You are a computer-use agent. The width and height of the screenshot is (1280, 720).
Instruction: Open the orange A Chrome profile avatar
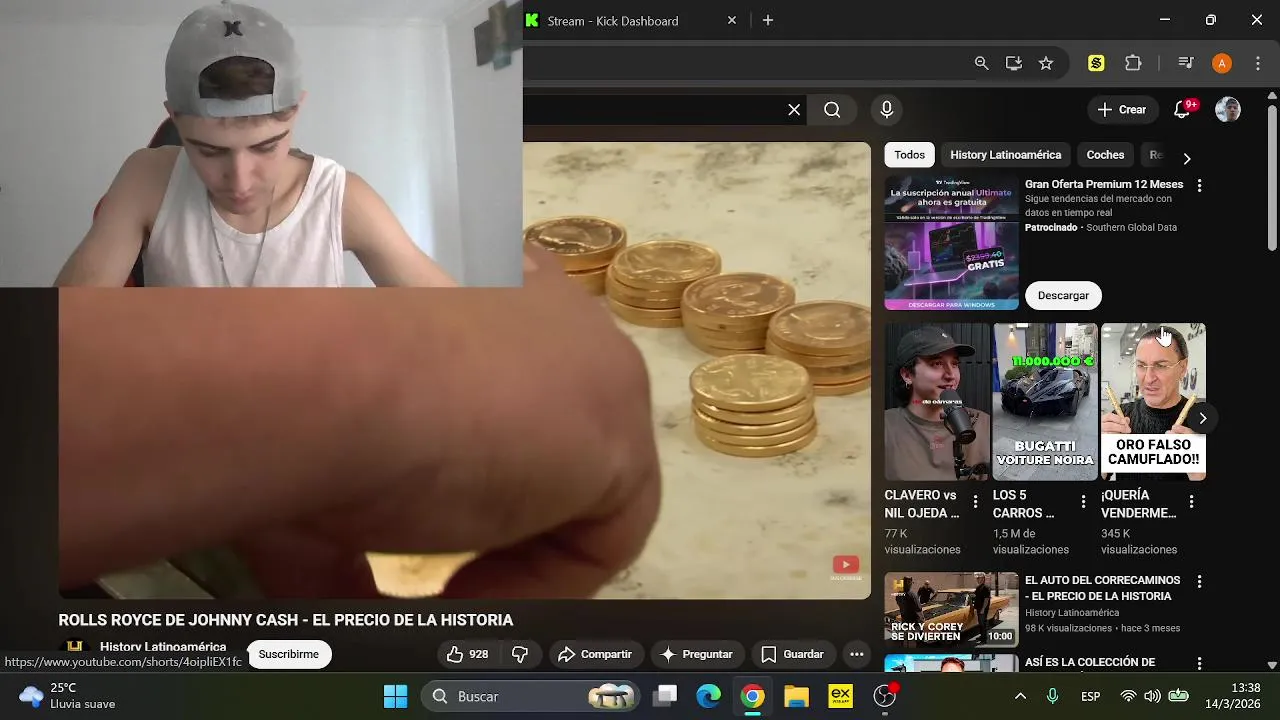tap(1221, 63)
